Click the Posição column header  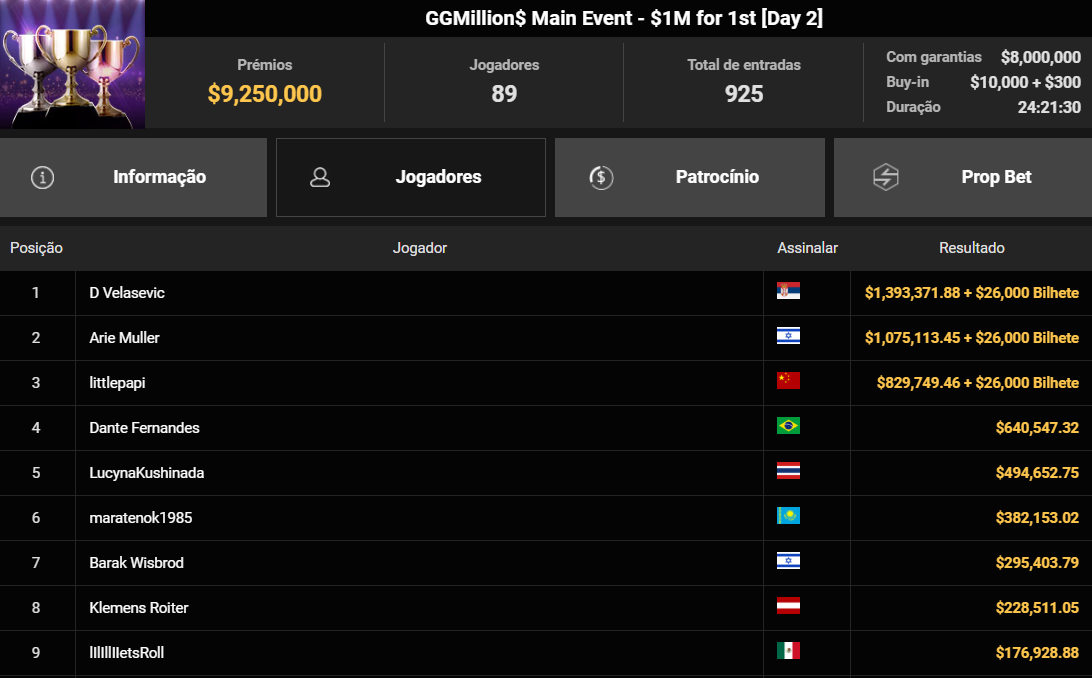36,247
